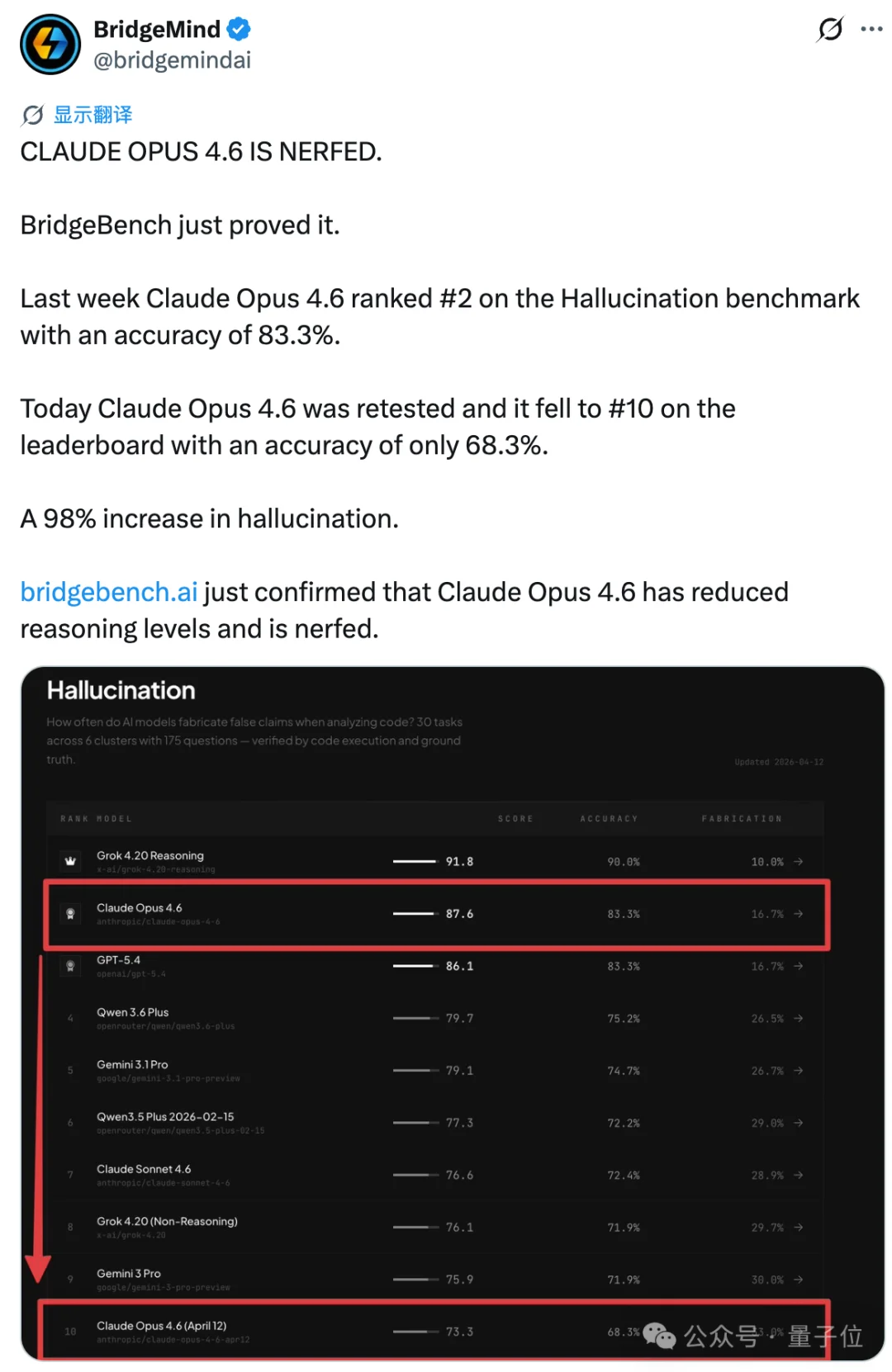The image size is (892, 1372).
Task: Open the post options menu via the ellipsis
Action: point(871,30)
